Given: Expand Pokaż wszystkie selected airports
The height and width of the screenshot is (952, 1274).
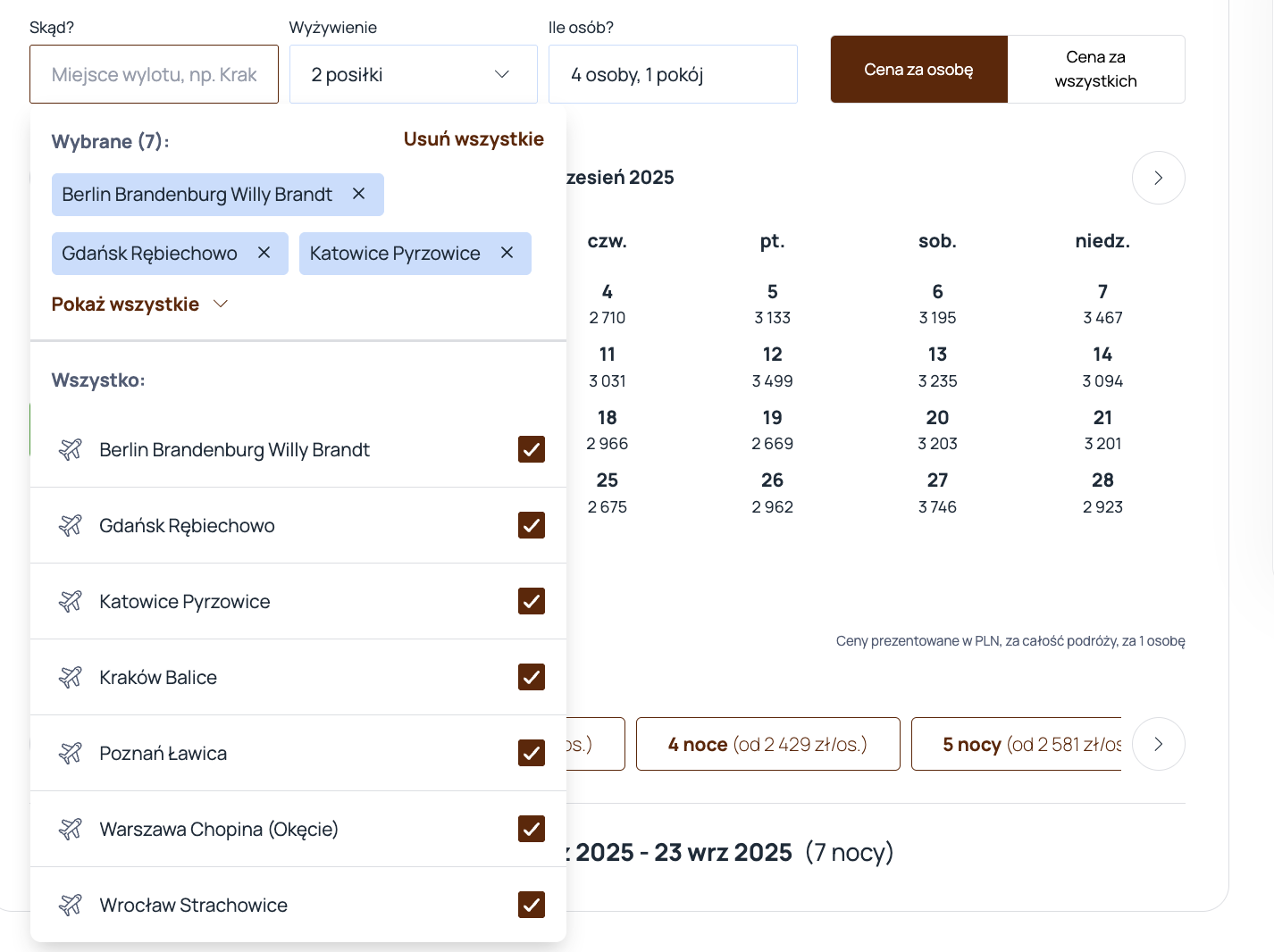Looking at the screenshot, I should coord(140,305).
